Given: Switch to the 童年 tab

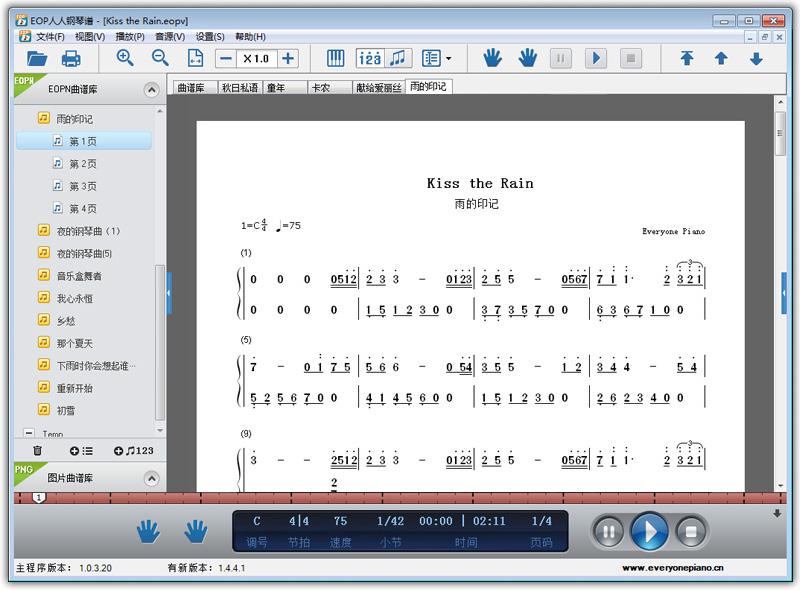Looking at the screenshot, I should [x=285, y=88].
